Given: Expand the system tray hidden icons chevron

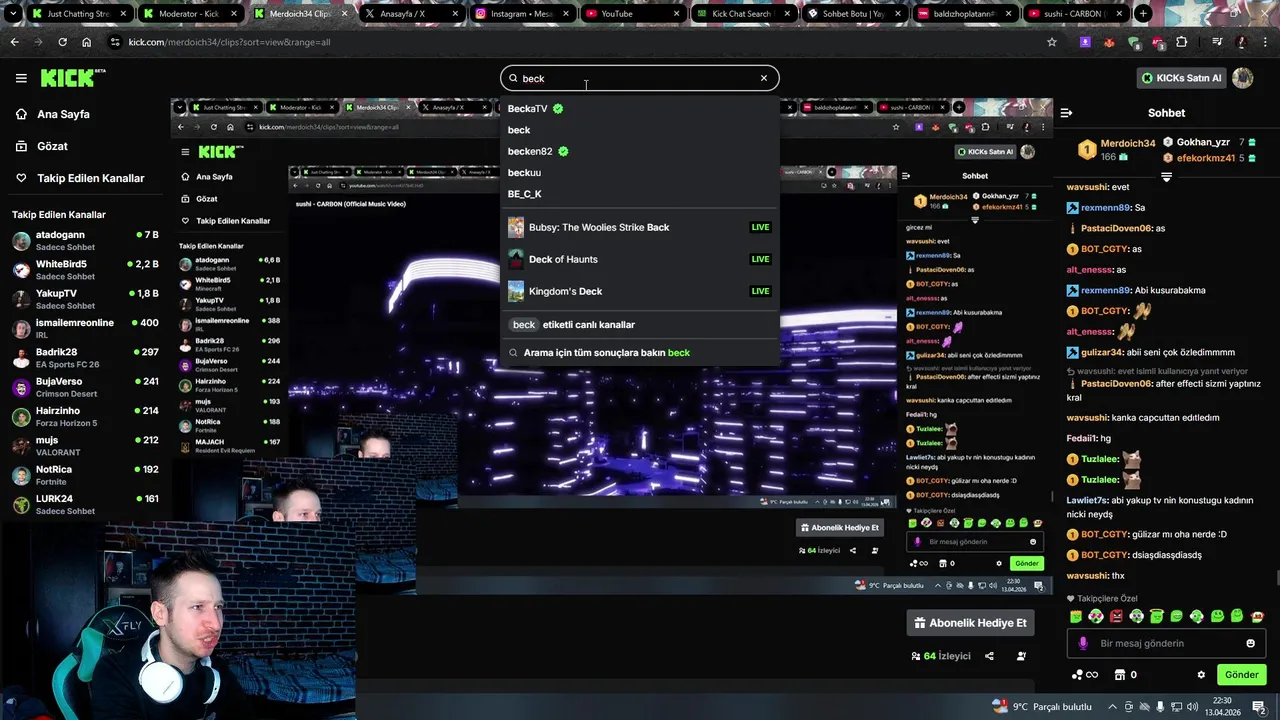Looking at the screenshot, I should click(1112, 707).
